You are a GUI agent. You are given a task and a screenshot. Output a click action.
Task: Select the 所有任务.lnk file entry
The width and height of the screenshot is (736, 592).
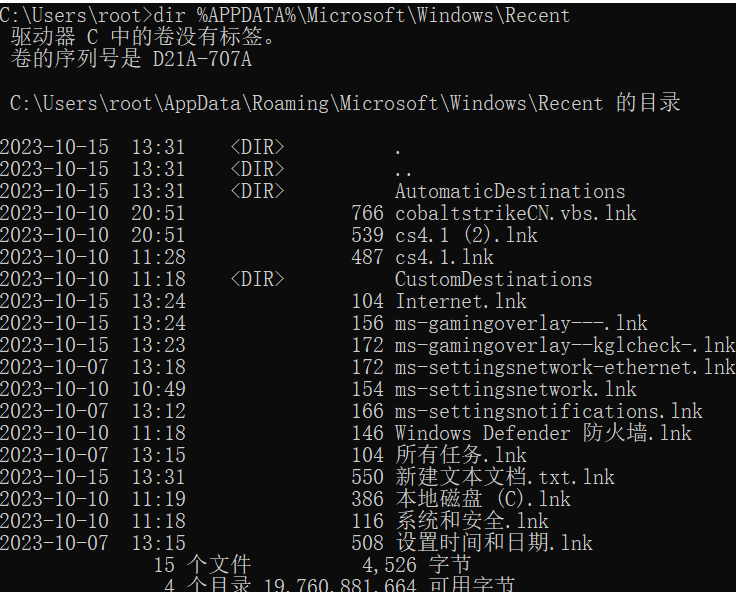click(x=460, y=455)
